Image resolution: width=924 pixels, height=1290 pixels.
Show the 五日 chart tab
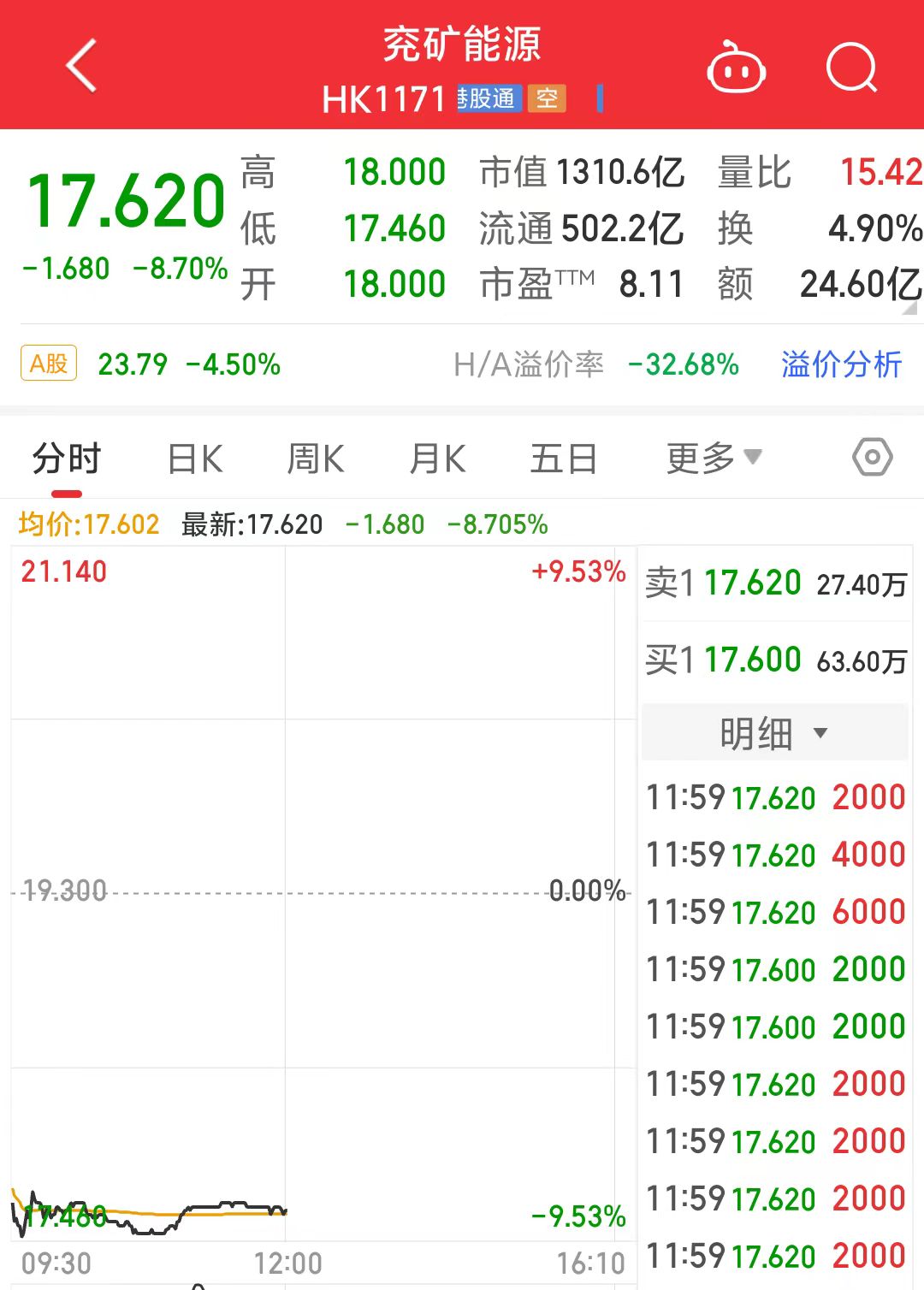[x=563, y=459]
